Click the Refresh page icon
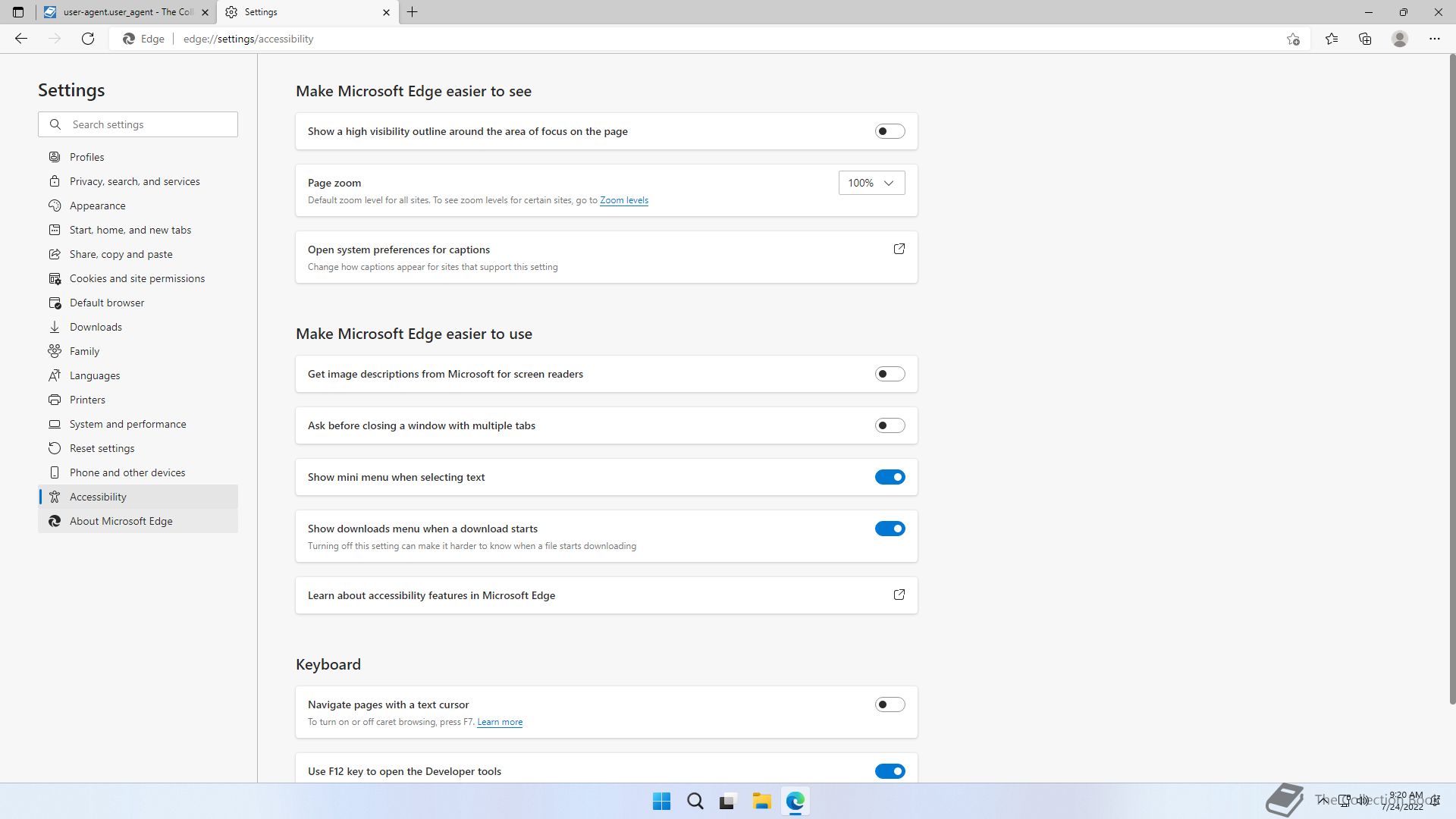This screenshot has width=1456, height=819. 88,39
